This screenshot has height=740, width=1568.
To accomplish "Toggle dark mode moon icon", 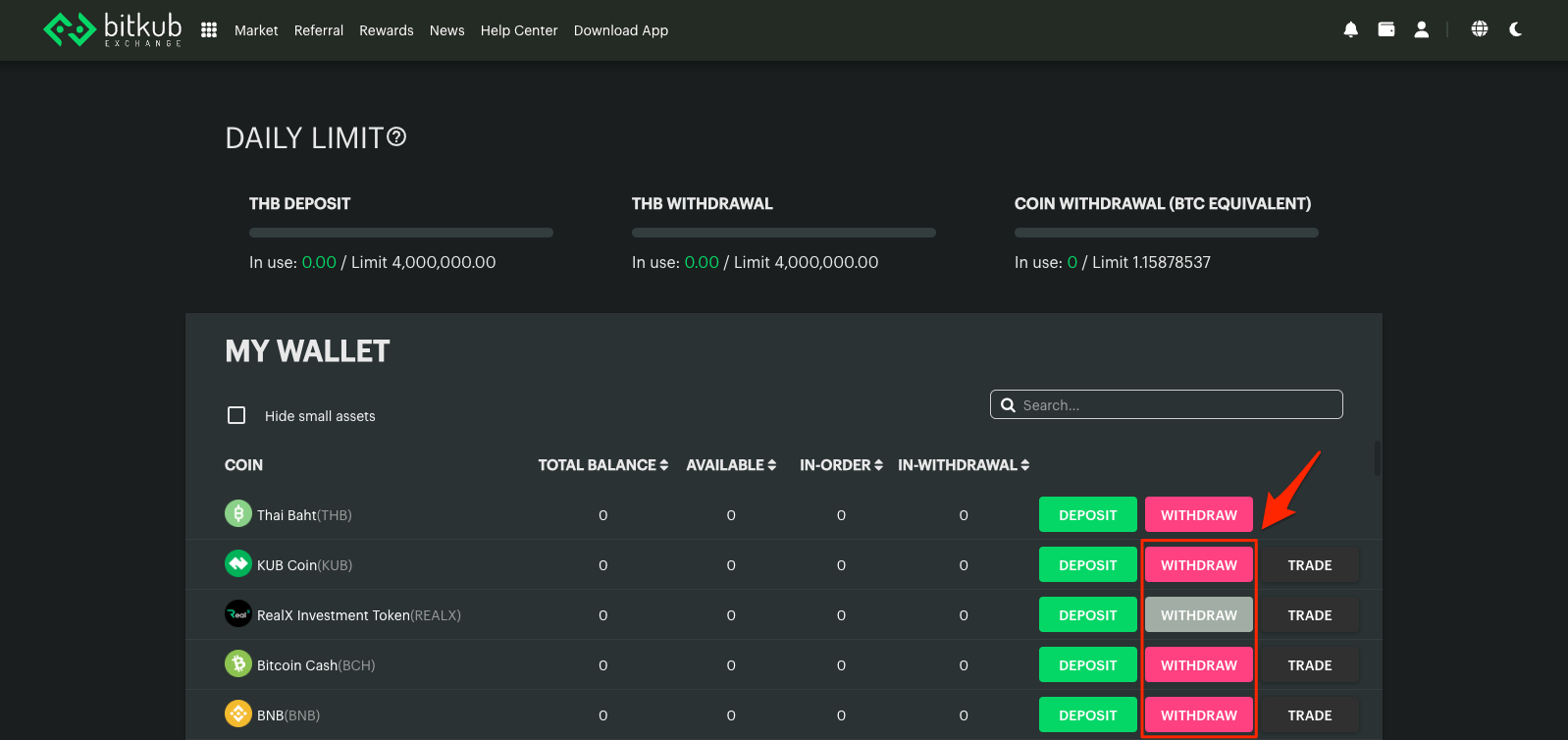I will click(1516, 29).
